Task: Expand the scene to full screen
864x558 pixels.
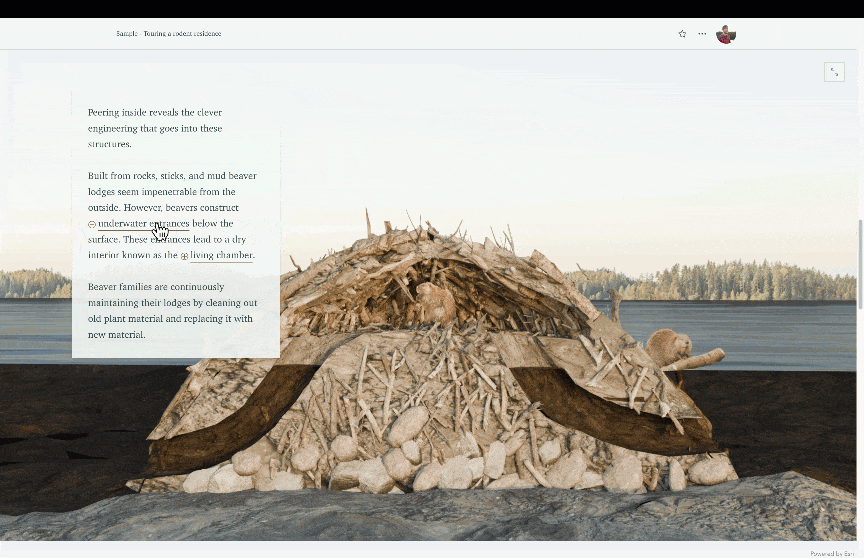Action: click(834, 72)
